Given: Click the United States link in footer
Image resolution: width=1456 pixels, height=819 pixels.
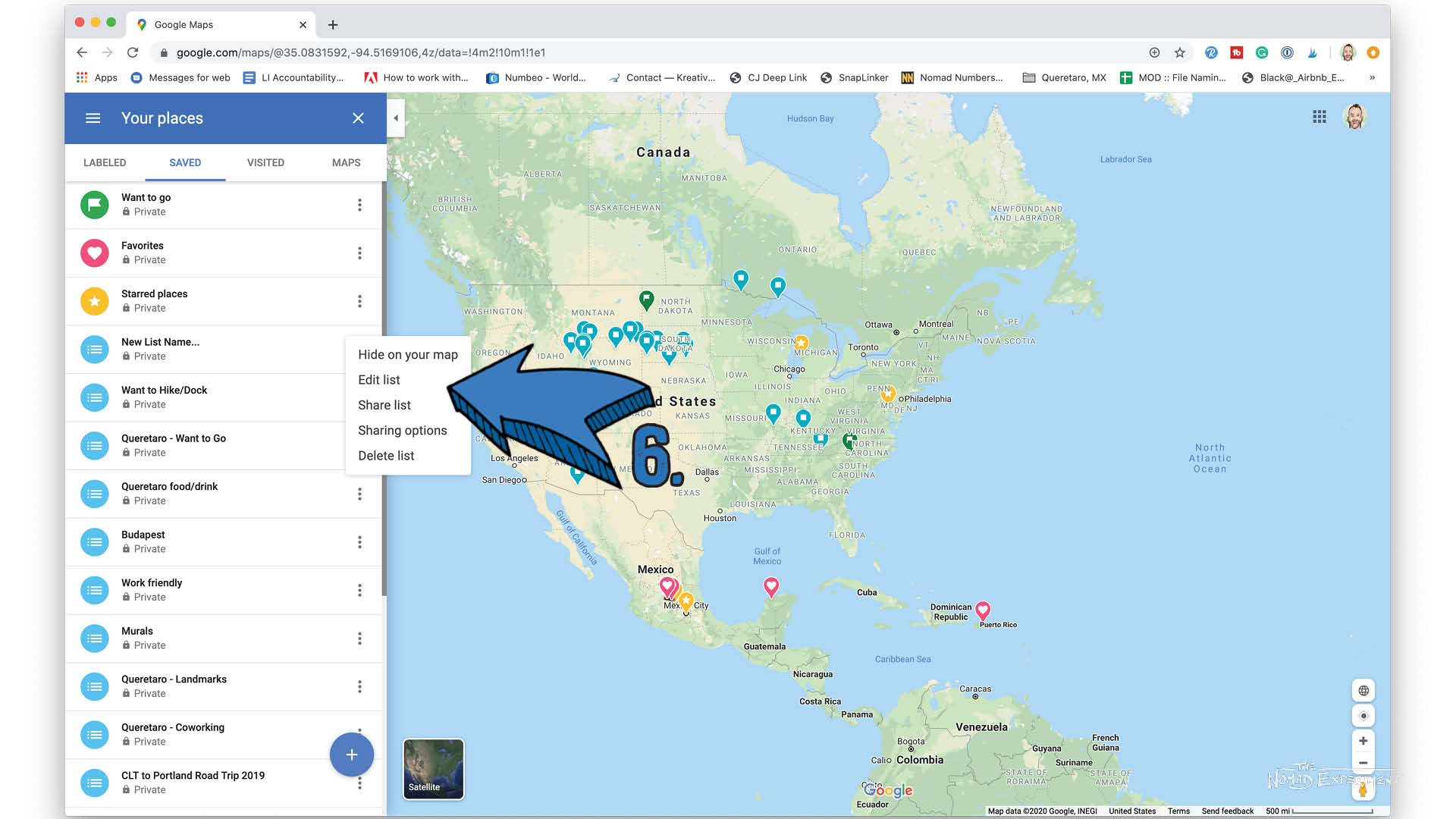Looking at the screenshot, I should 1132,811.
